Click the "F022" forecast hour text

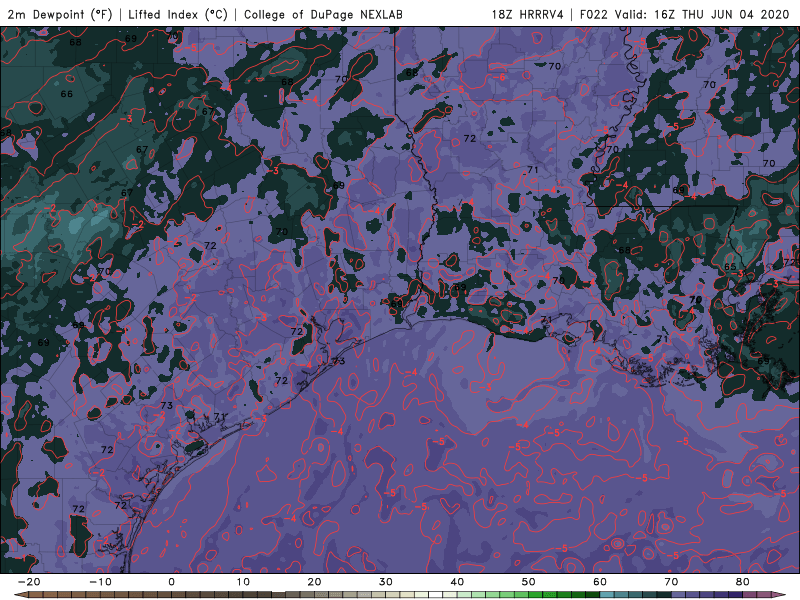594,14
